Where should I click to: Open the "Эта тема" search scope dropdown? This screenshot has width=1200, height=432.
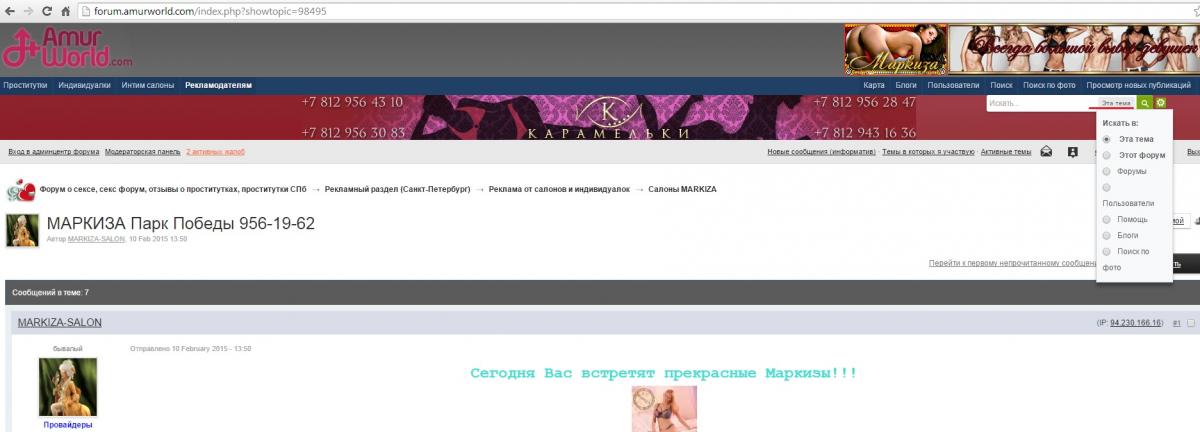1115,103
